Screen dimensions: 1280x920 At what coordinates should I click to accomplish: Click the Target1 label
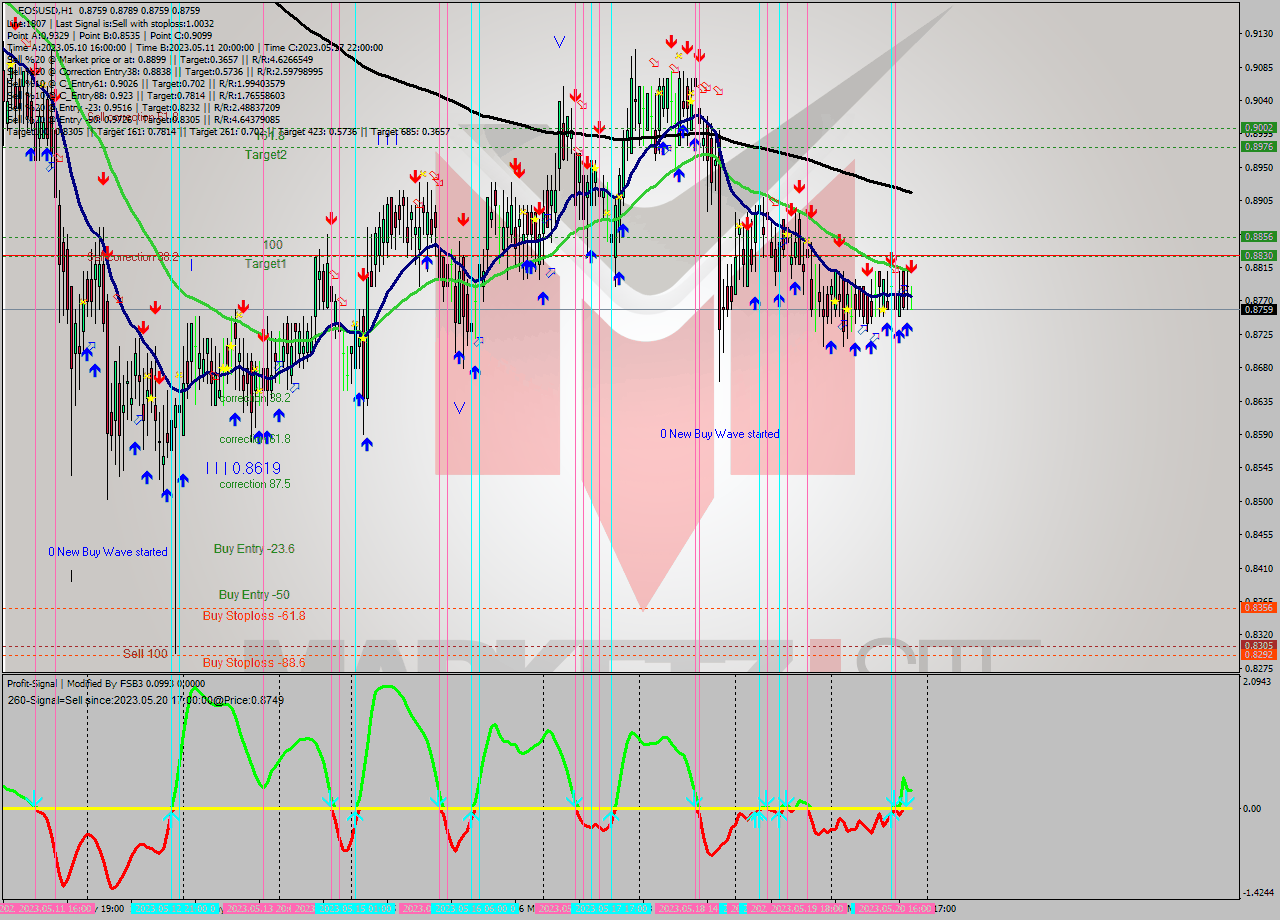[x=266, y=264]
